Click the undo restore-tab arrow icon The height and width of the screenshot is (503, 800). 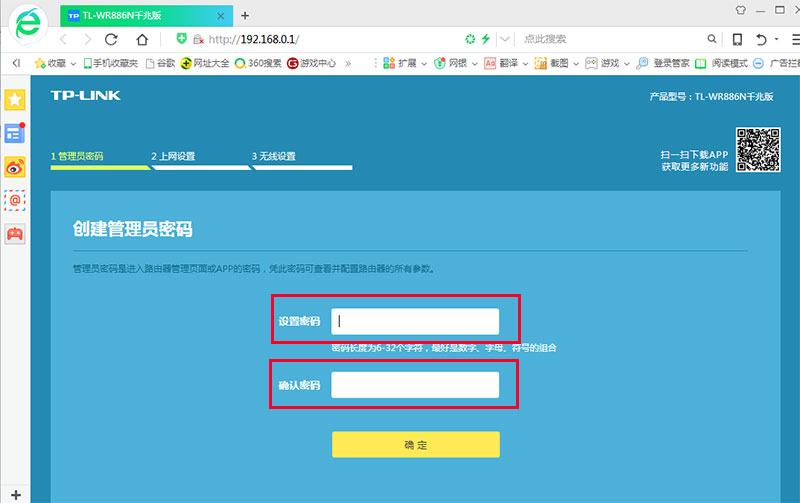pos(761,39)
